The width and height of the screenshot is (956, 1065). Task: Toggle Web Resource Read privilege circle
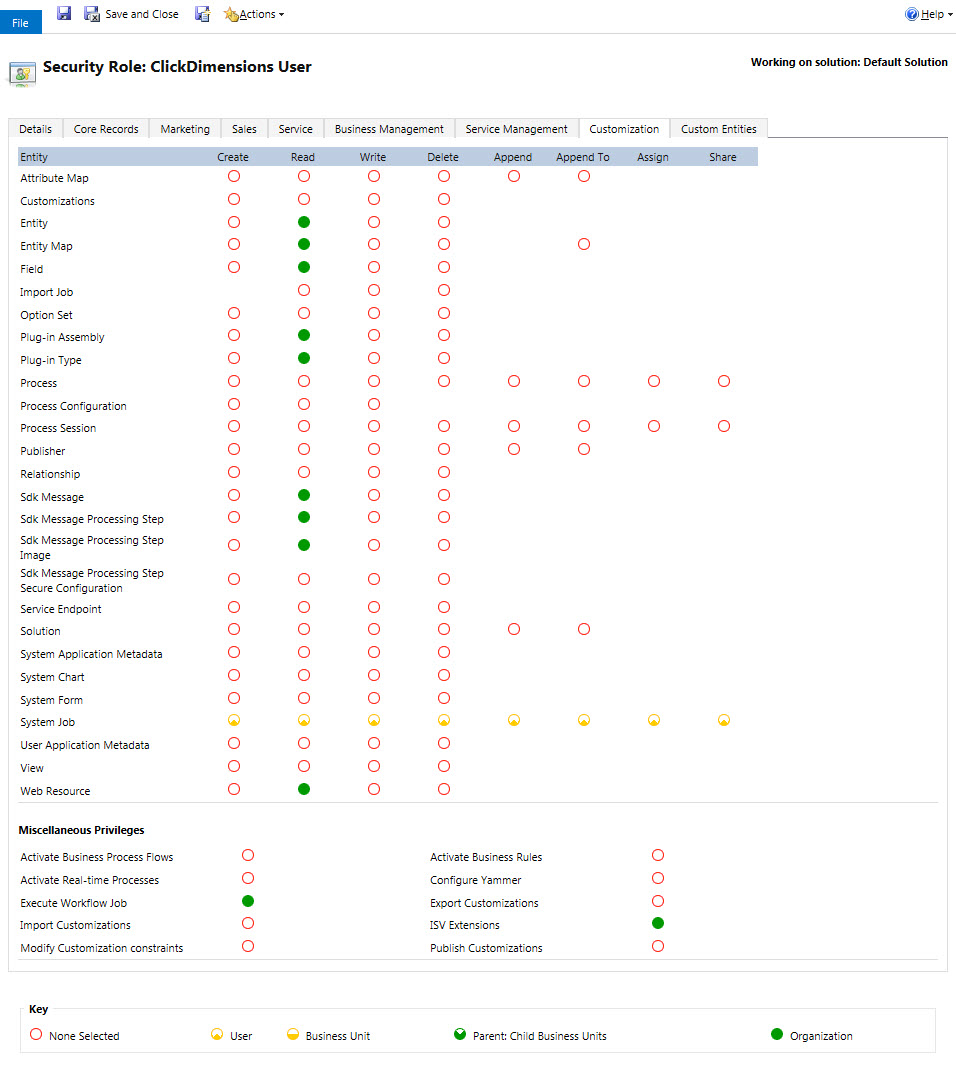coord(304,789)
